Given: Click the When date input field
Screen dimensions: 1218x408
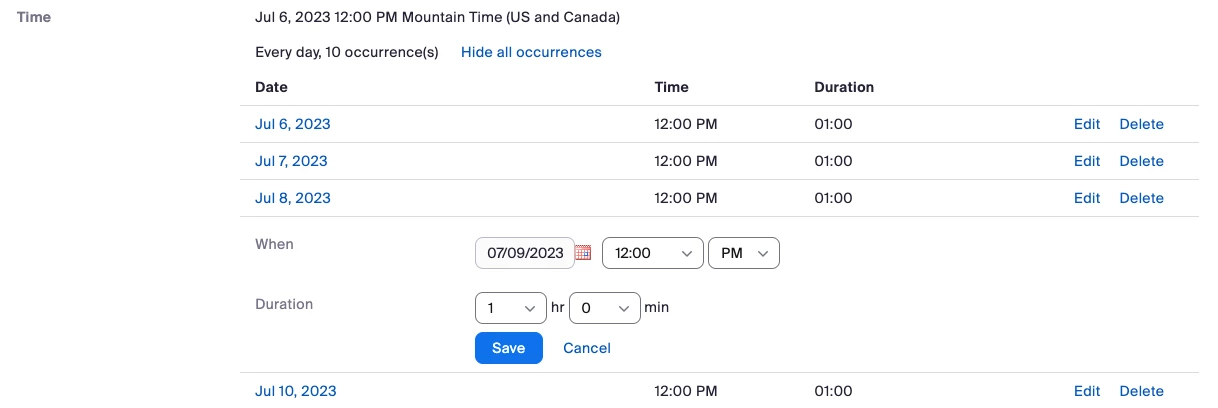Looking at the screenshot, I should [525, 253].
